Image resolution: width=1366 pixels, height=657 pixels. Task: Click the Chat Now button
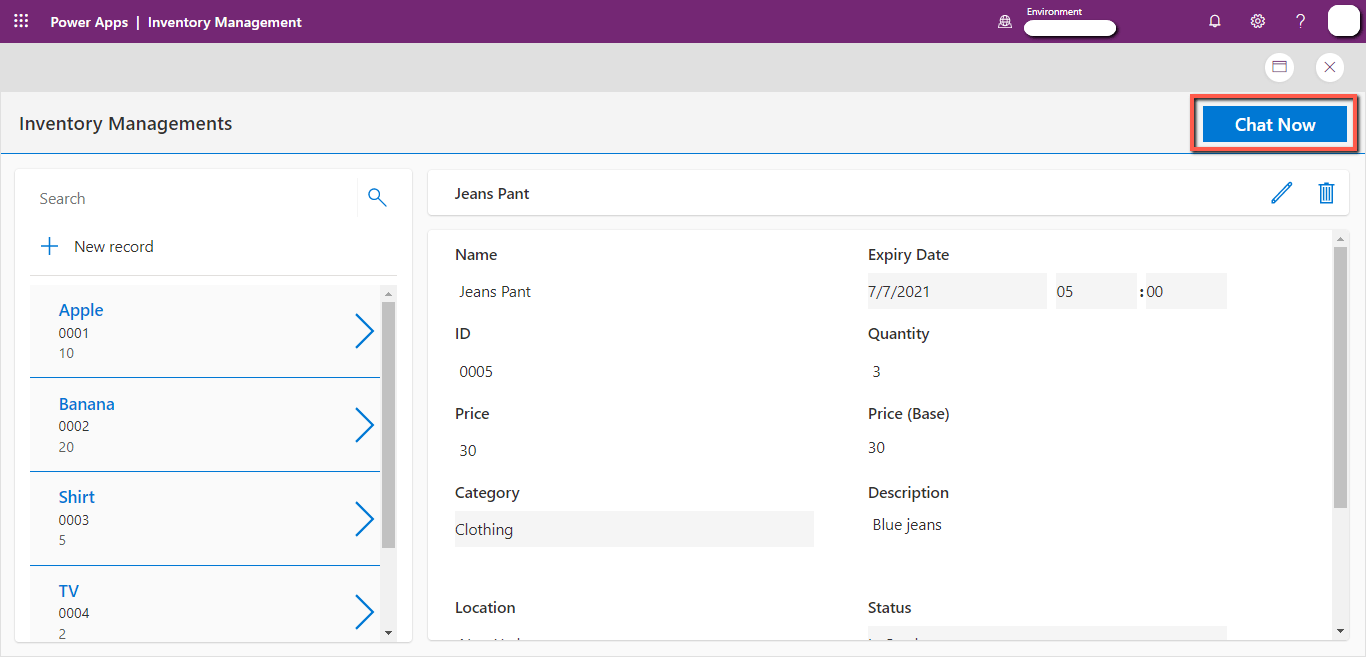(1274, 124)
